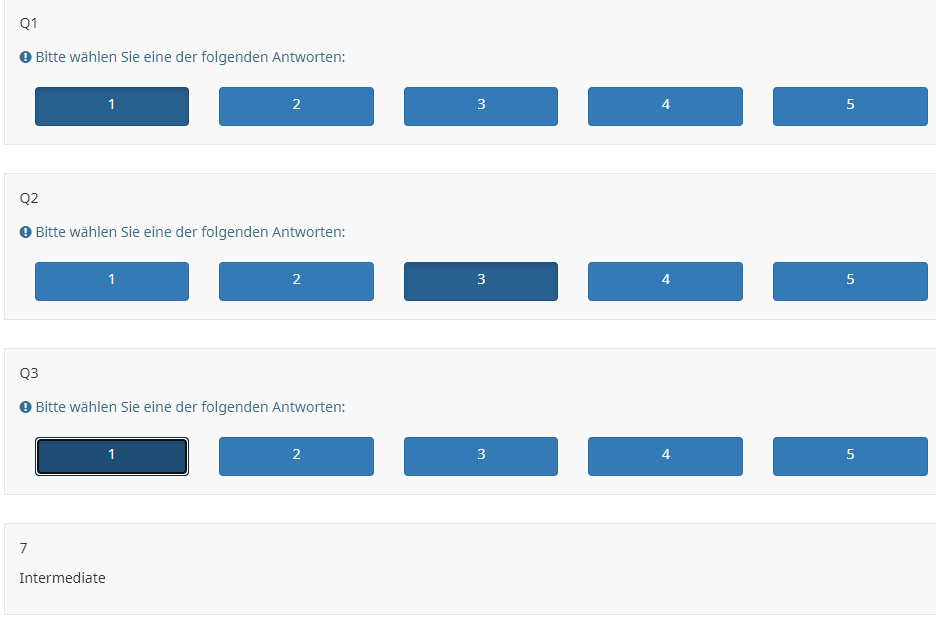Pick option 3 in Q1

pos(481,106)
